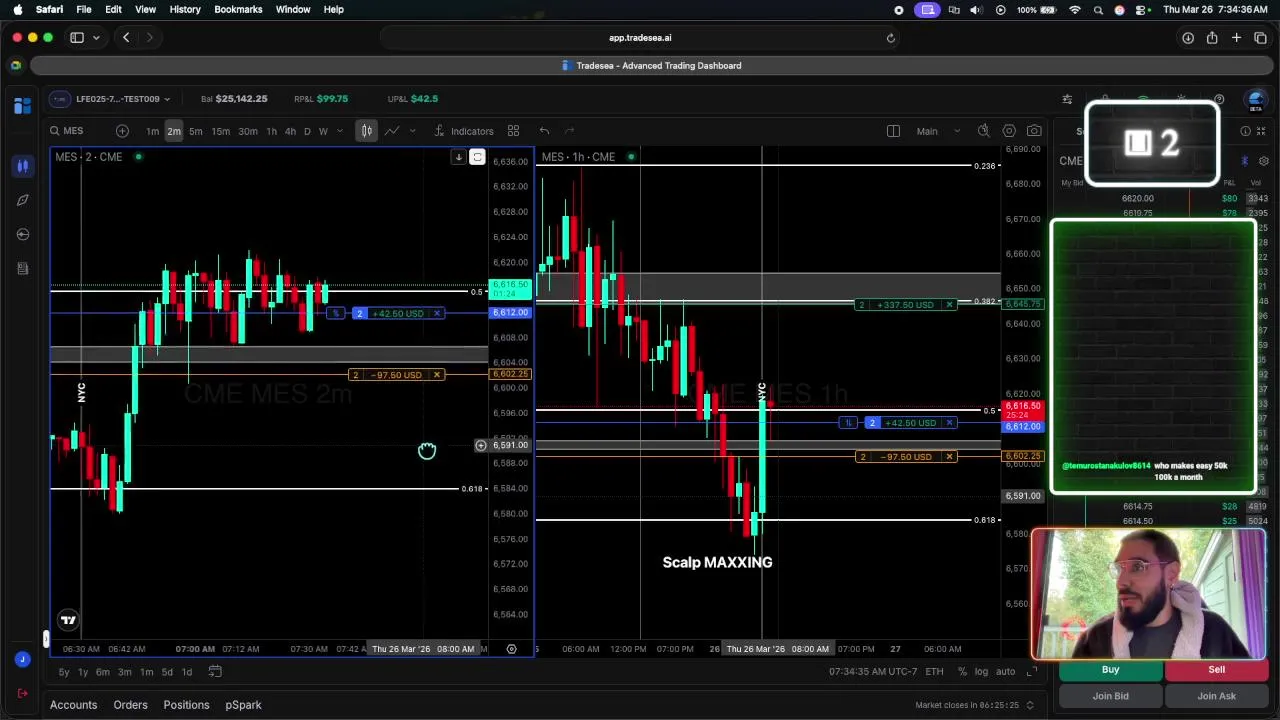Viewport: 1280px width, 720px height.
Task: Open the drawing pen icon in sidebar
Action: point(22,200)
